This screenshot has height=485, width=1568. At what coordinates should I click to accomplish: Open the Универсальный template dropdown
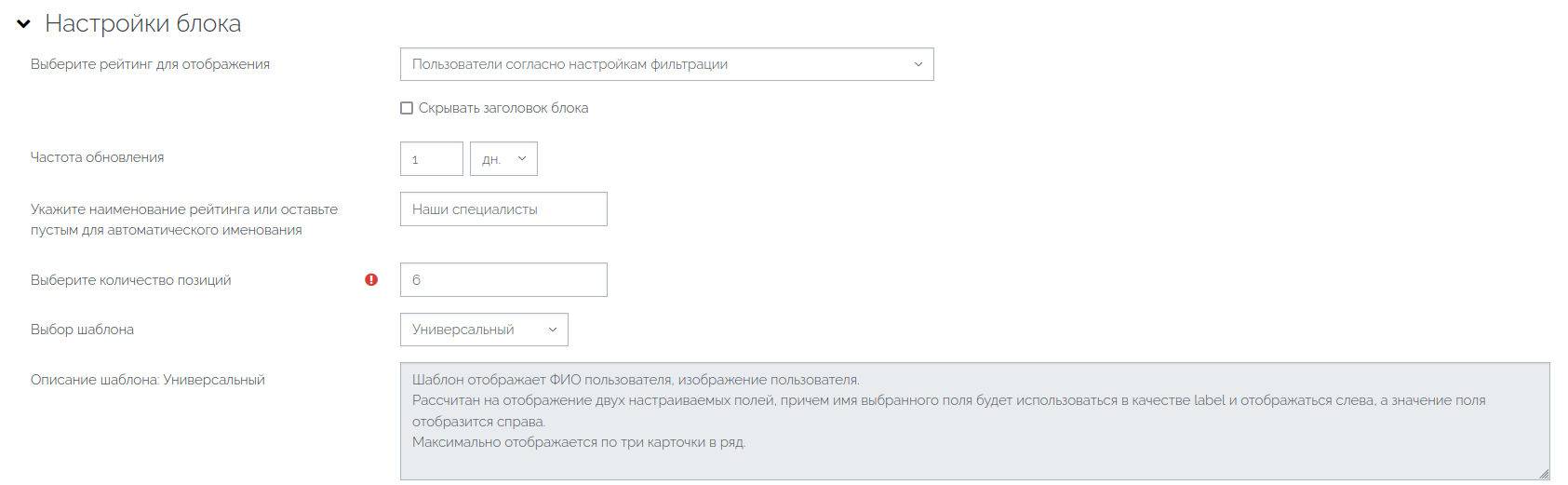484,330
